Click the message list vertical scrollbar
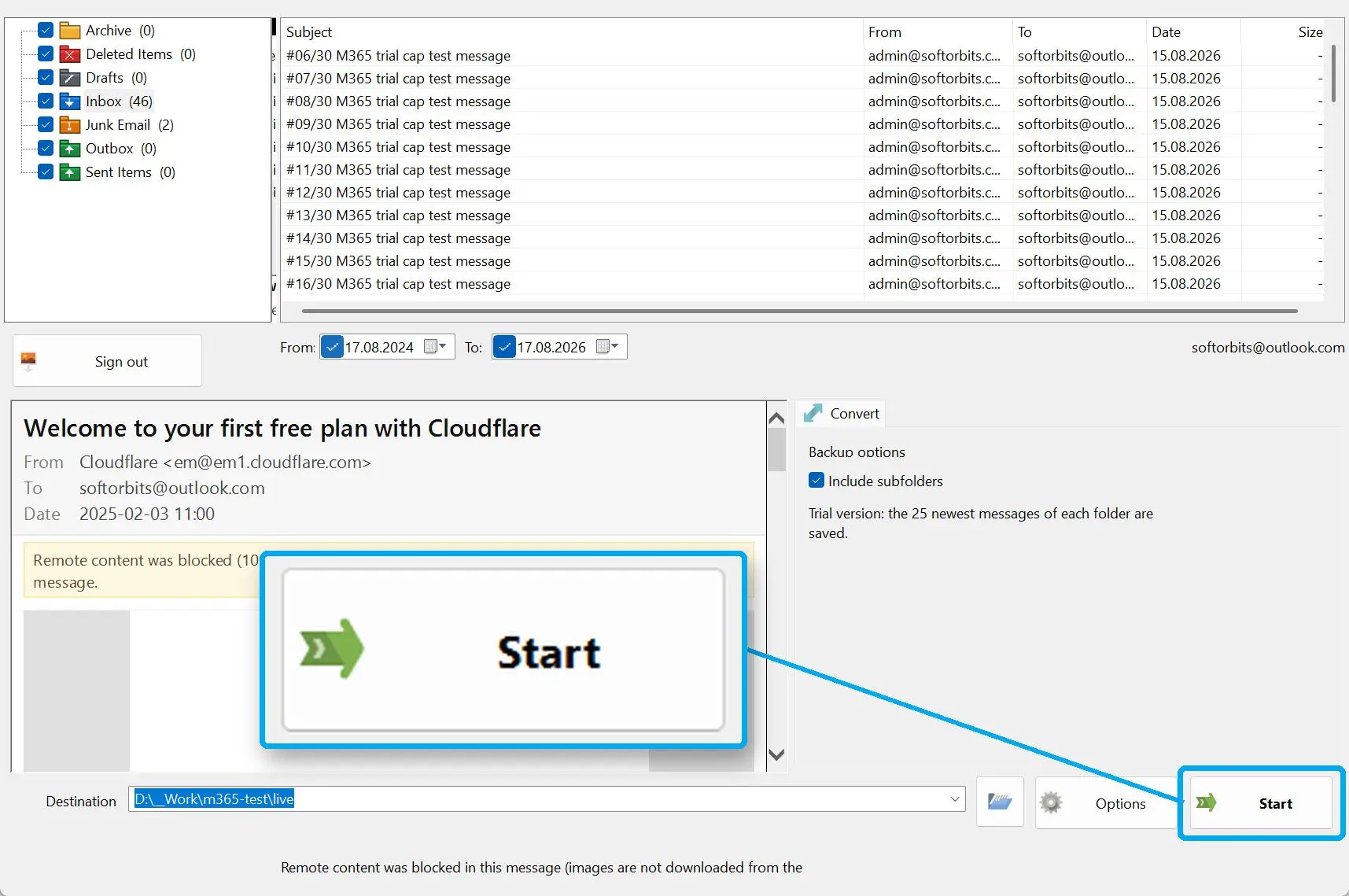Image resolution: width=1349 pixels, height=896 pixels. coord(1333,74)
